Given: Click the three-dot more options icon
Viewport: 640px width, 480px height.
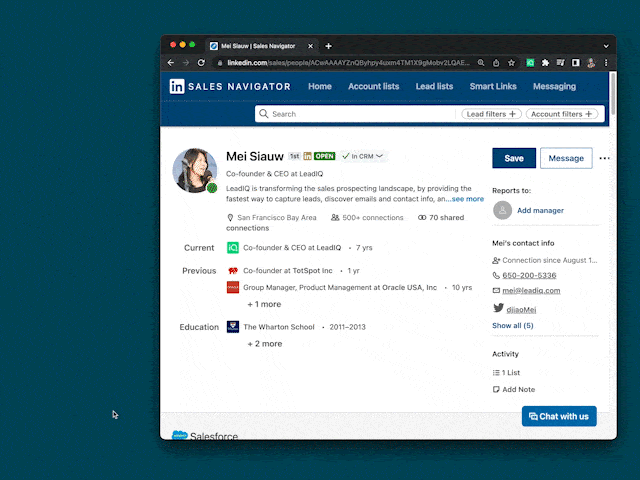Looking at the screenshot, I should coord(604,158).
